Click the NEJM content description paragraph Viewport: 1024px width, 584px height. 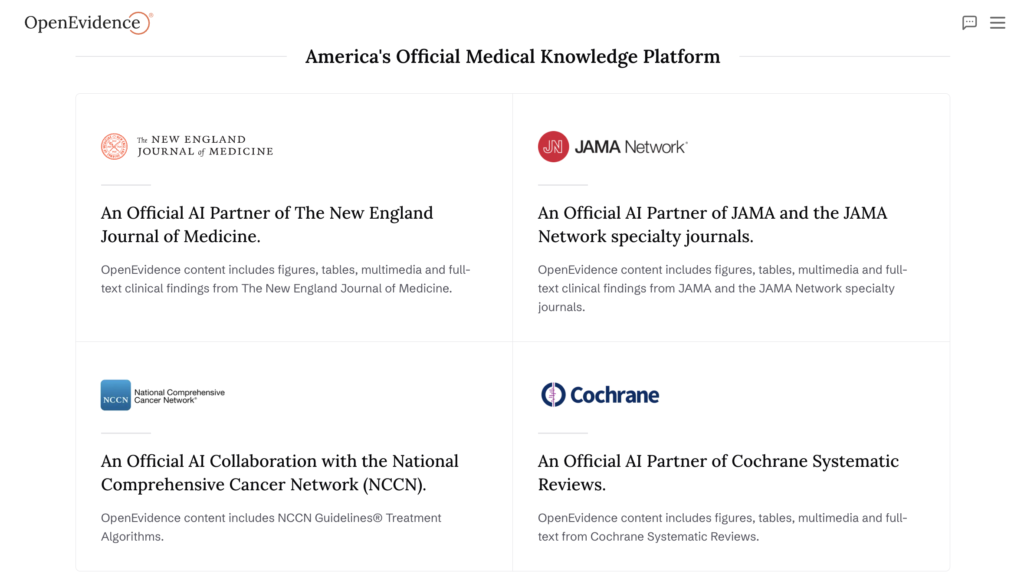(x=285, y=279)
